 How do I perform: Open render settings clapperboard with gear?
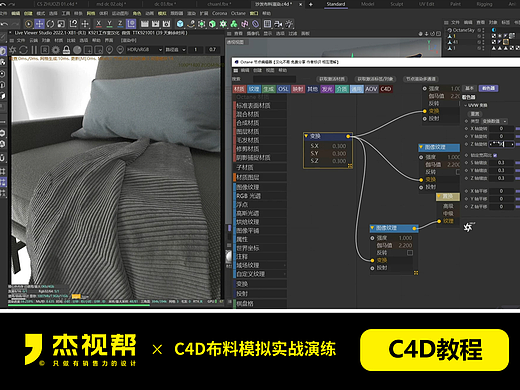[166, 24]
